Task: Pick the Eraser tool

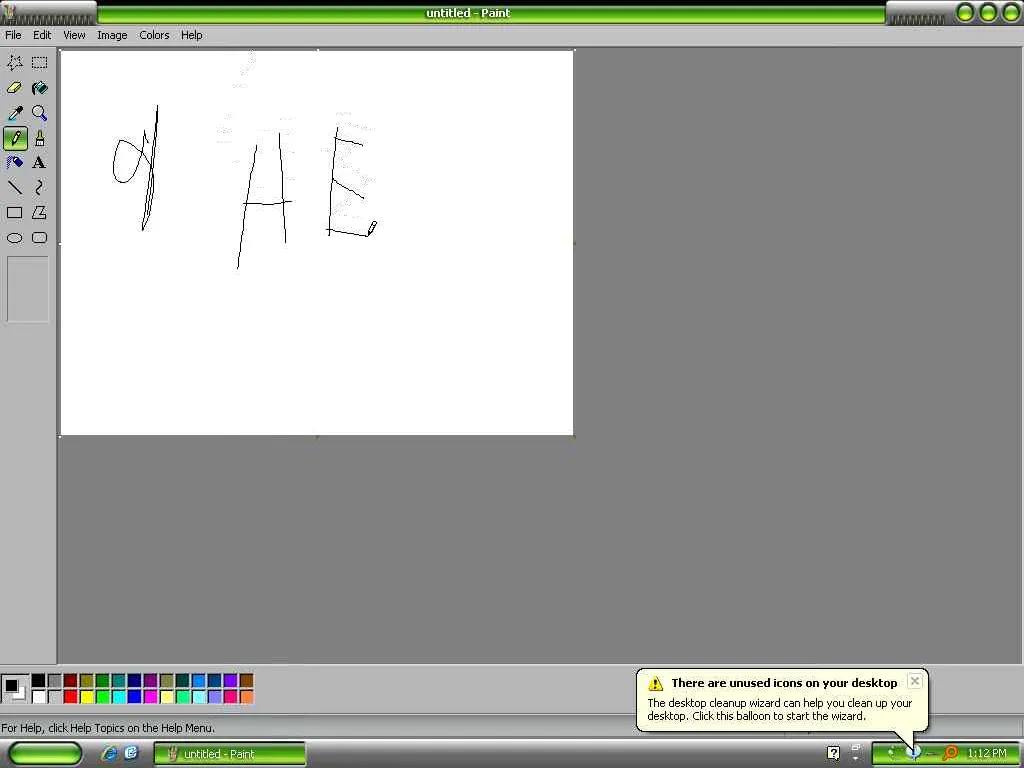Action: (14, 88)
